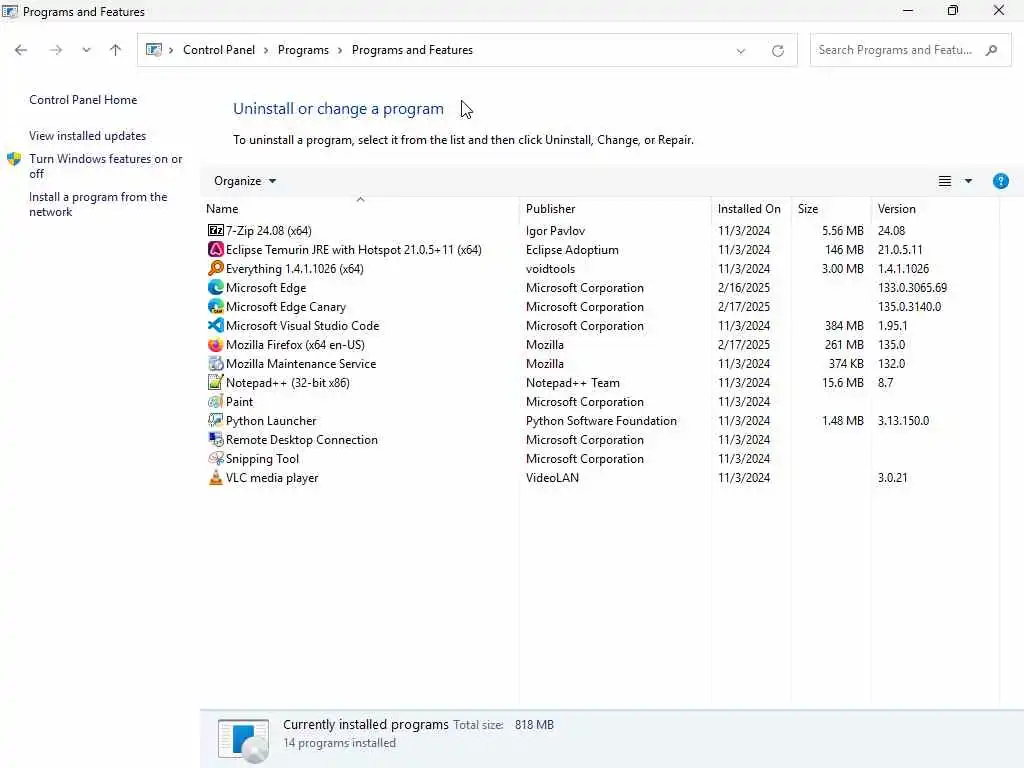Viewport: 1024px width, 768px height.
Task: Click the change view list icon
Action: 945,181
